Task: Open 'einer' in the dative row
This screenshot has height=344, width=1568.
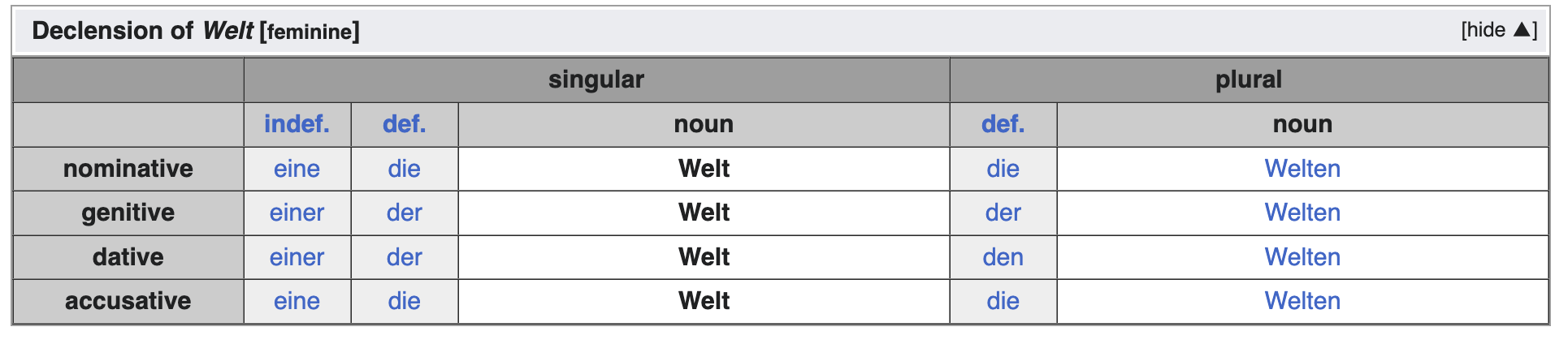Action: pyautogui.click(x=297, y=257)
